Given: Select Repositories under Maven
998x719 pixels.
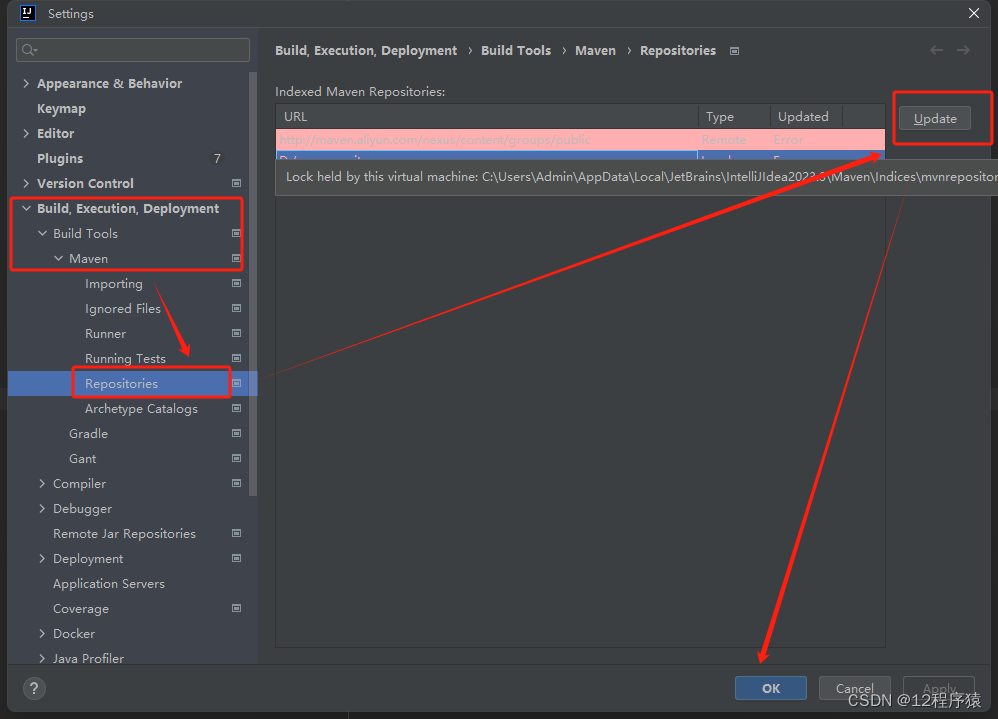Looking at the screenshot, I should (x=122, y=384).
